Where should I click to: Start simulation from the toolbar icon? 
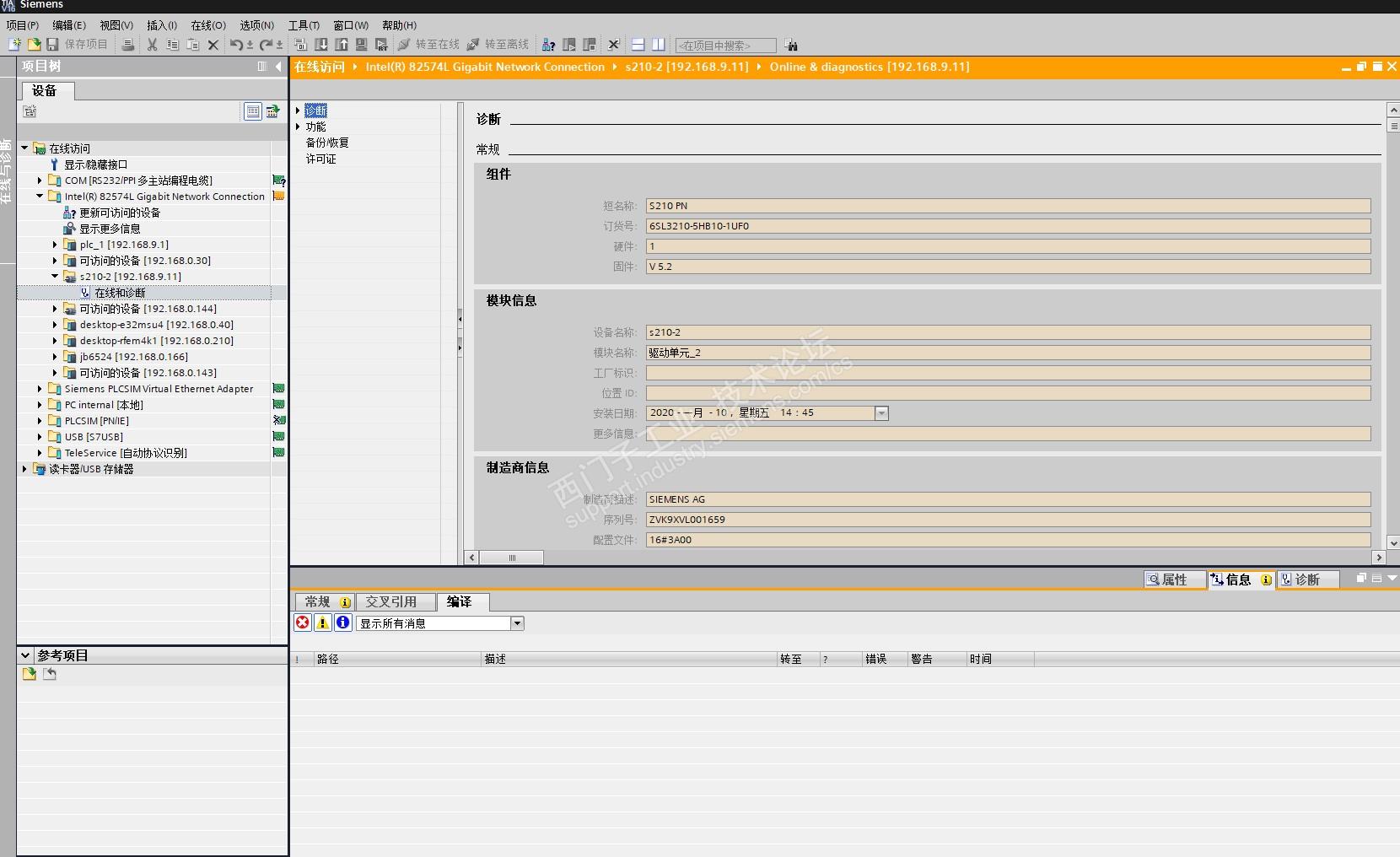click(362, 45)
